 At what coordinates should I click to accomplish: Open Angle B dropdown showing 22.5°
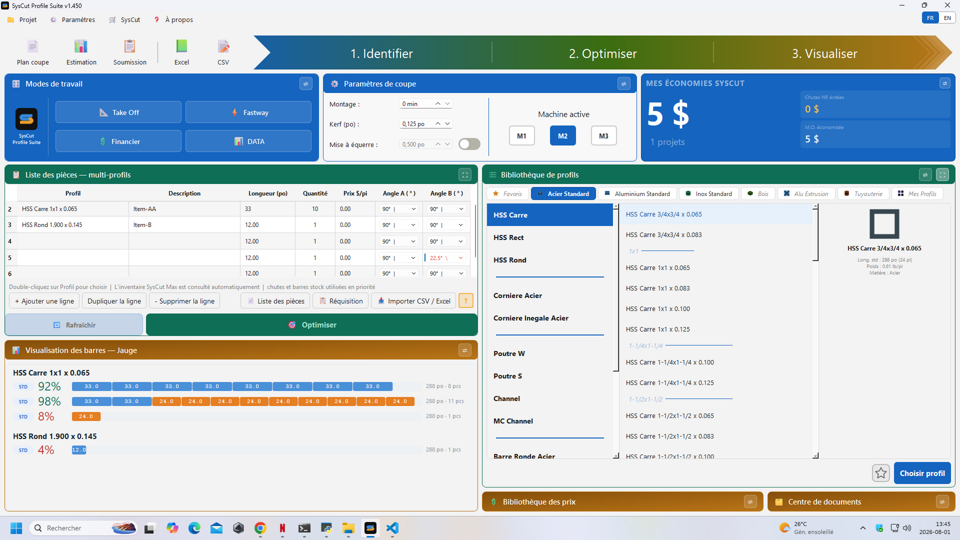[446, 258]
